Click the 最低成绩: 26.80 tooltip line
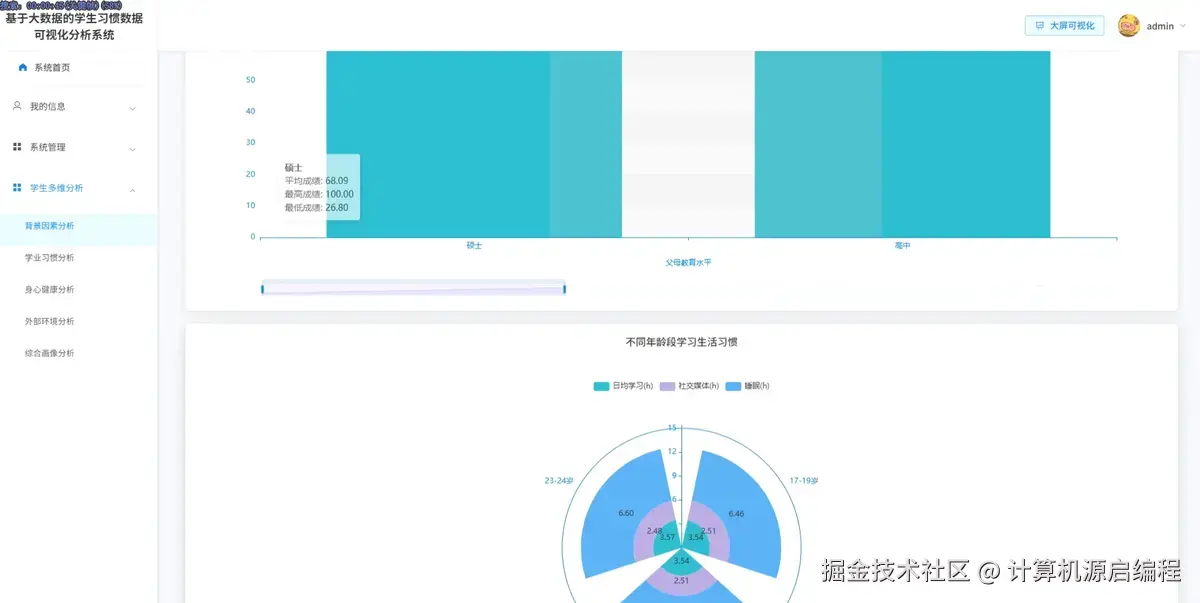The image size is (1200, 603). [317, 208]
